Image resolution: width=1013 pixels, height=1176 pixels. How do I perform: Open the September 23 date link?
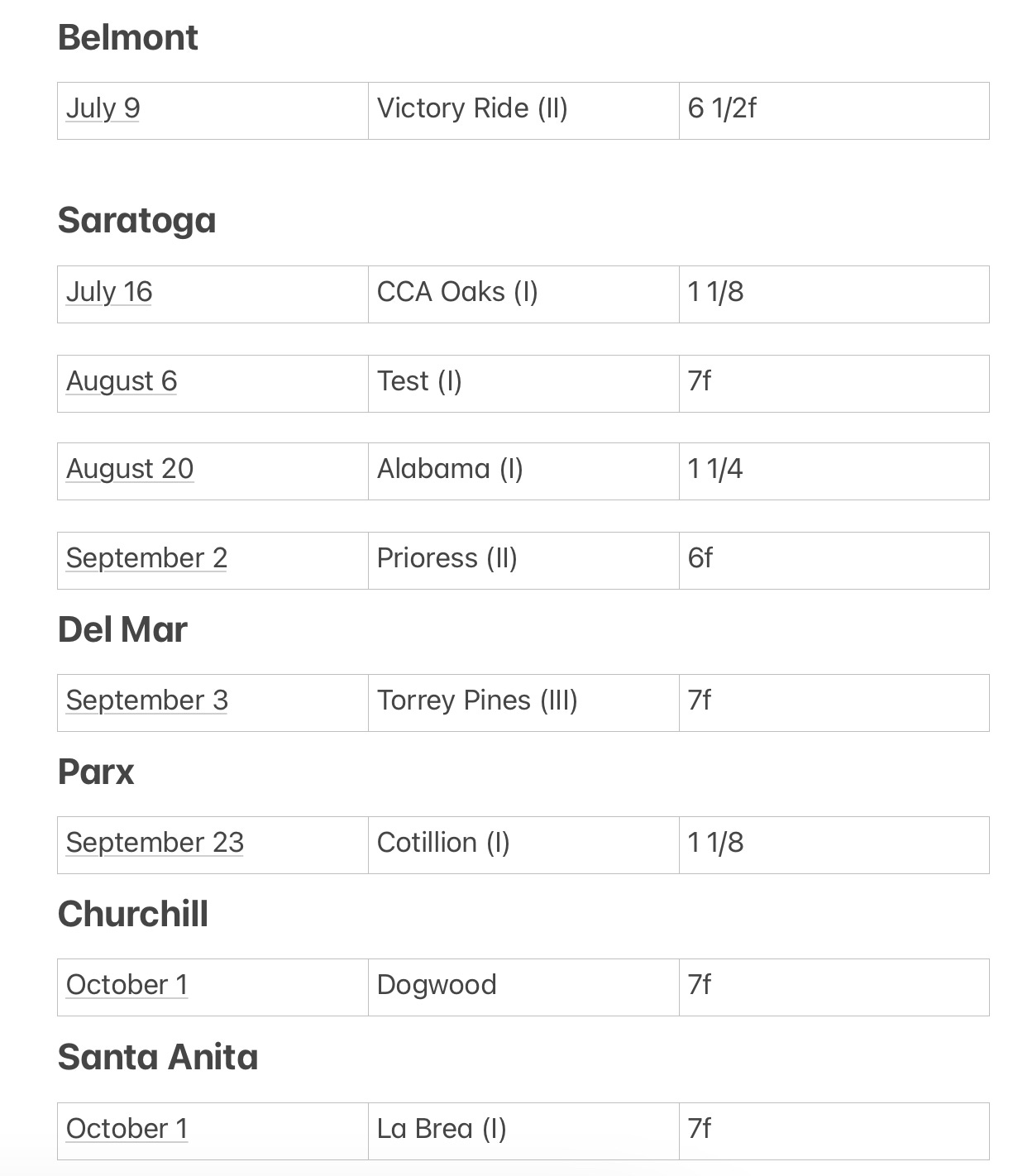coord(155,843)
